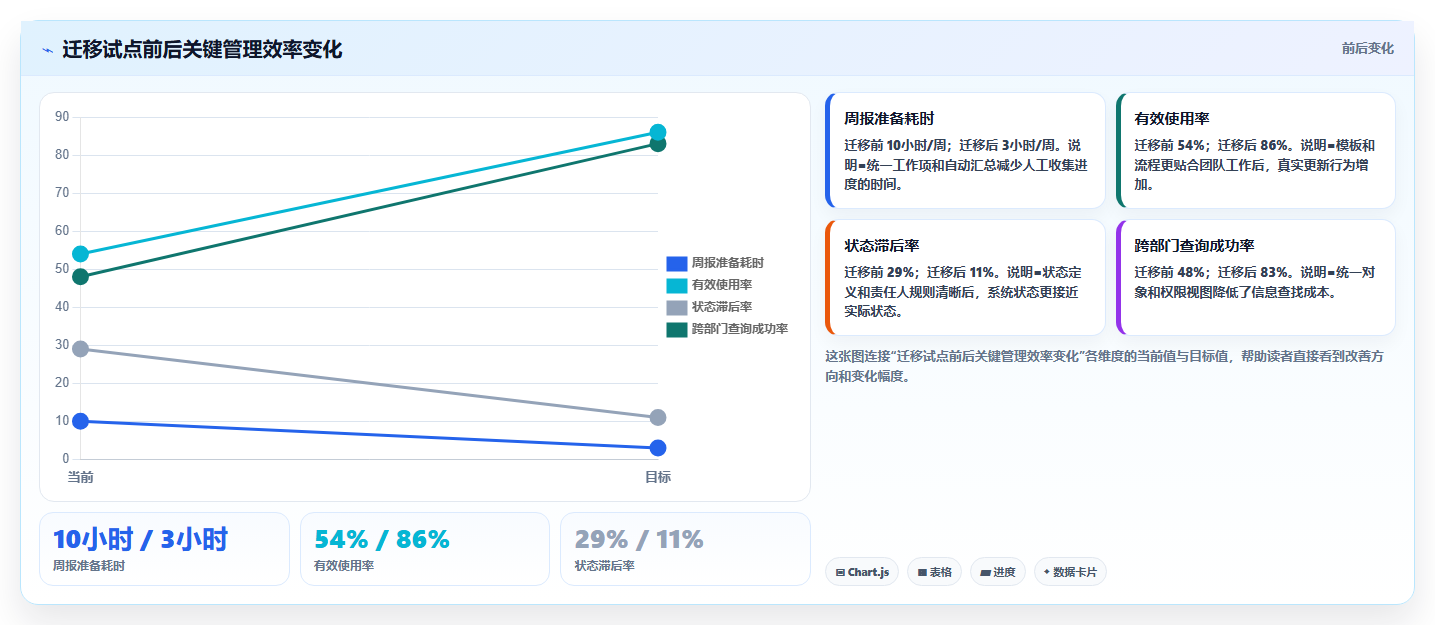Click the 当前 x-axis label
Viewport: 1435px width, 625px height.
[81, 477]
